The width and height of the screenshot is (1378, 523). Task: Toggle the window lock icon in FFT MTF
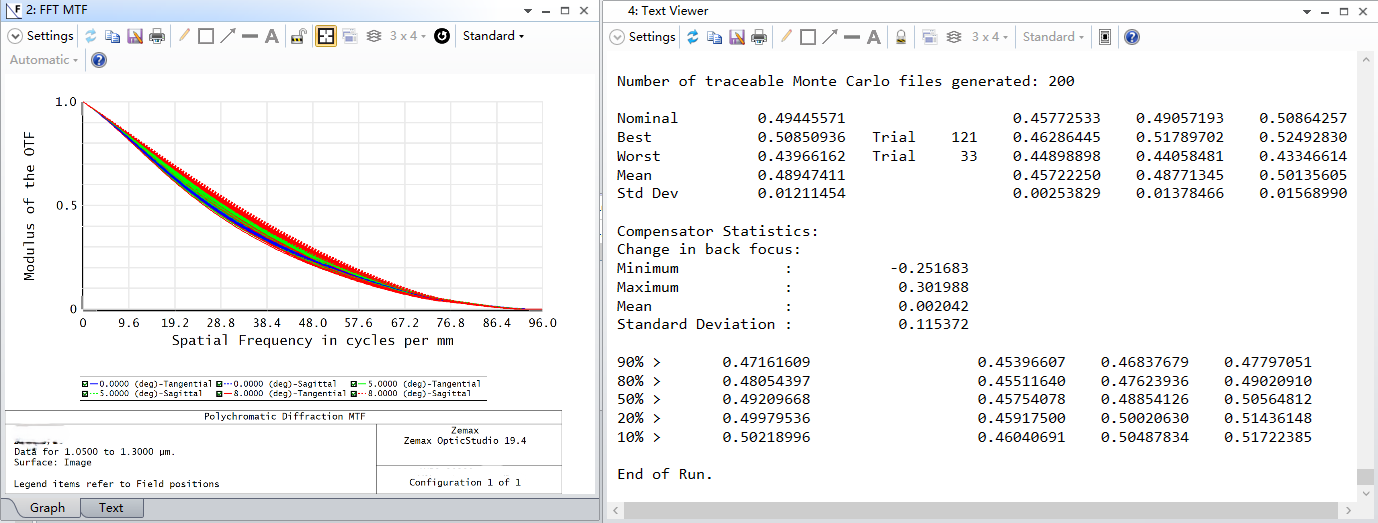tap(298, 36)
